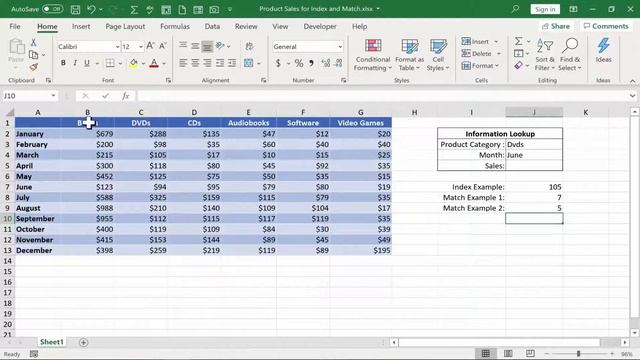Apply red Font Color

tap(154, 63)
